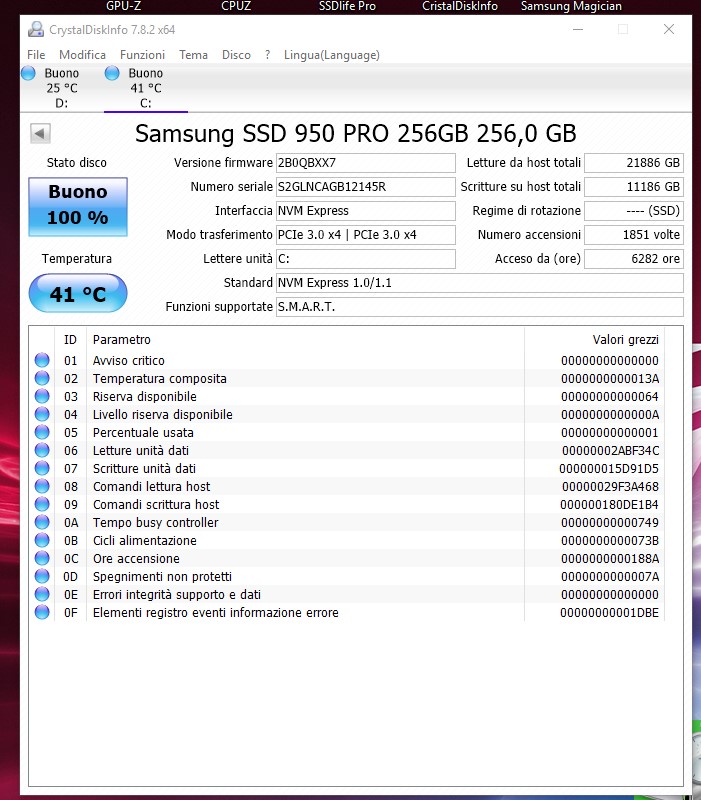Screen dimensions: 701x800
Task: Click Scritture su host totali value 11186 GB
Action: tap(634, 187)
